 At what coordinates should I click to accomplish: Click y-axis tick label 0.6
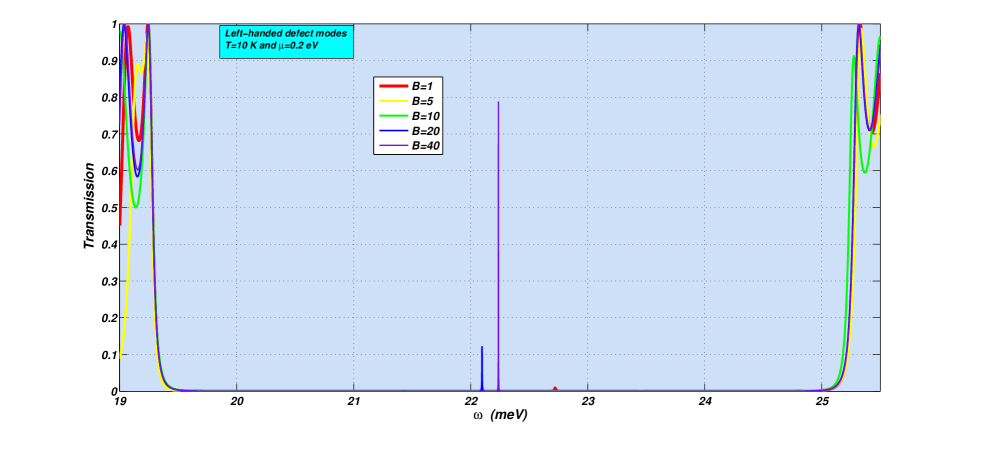click(x=108, y=171)
